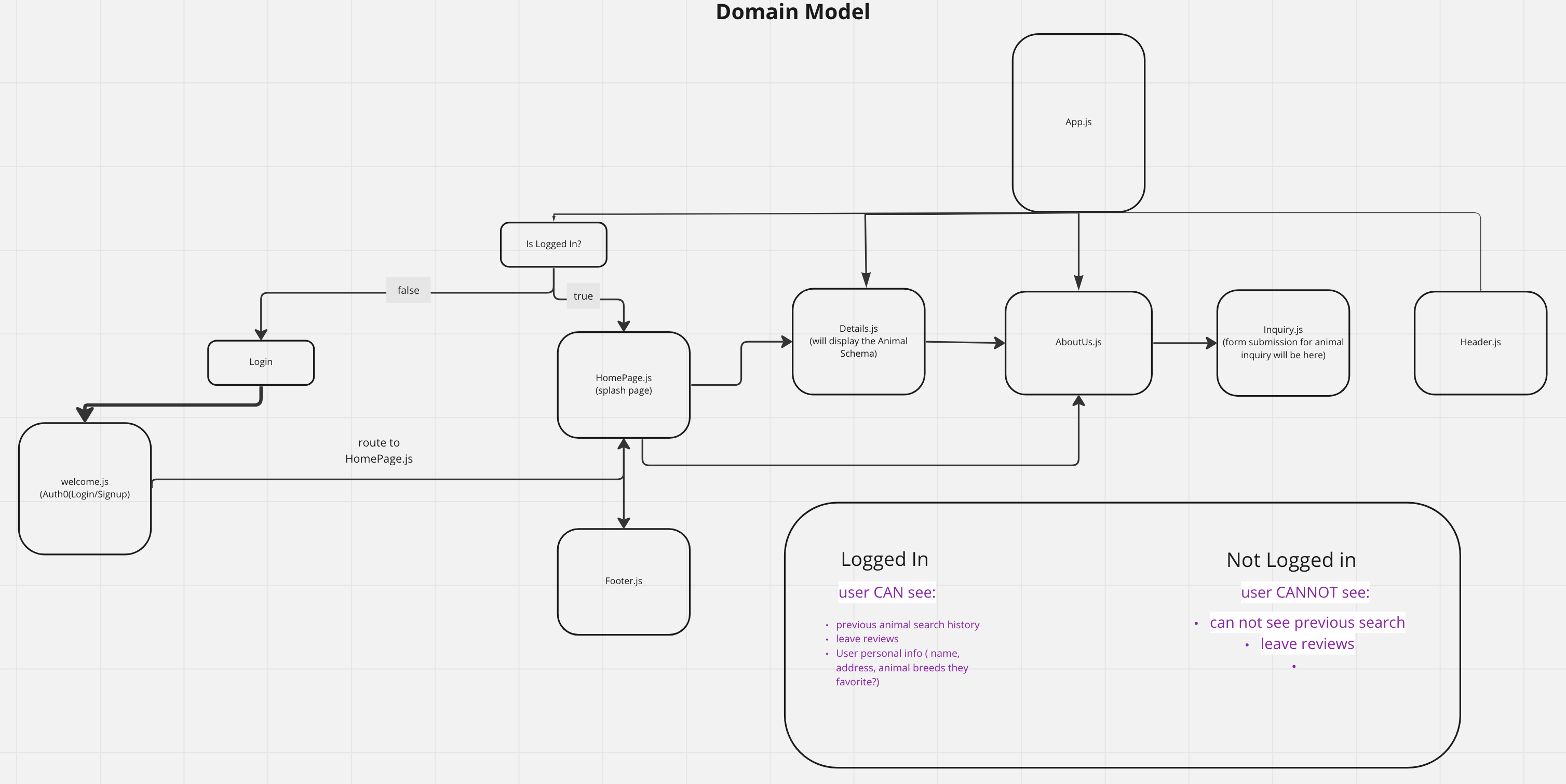The width and height of the screenshot is (1566, 784).
Task: Click the Is Logged In? decision box
Action: click(553, 245)
